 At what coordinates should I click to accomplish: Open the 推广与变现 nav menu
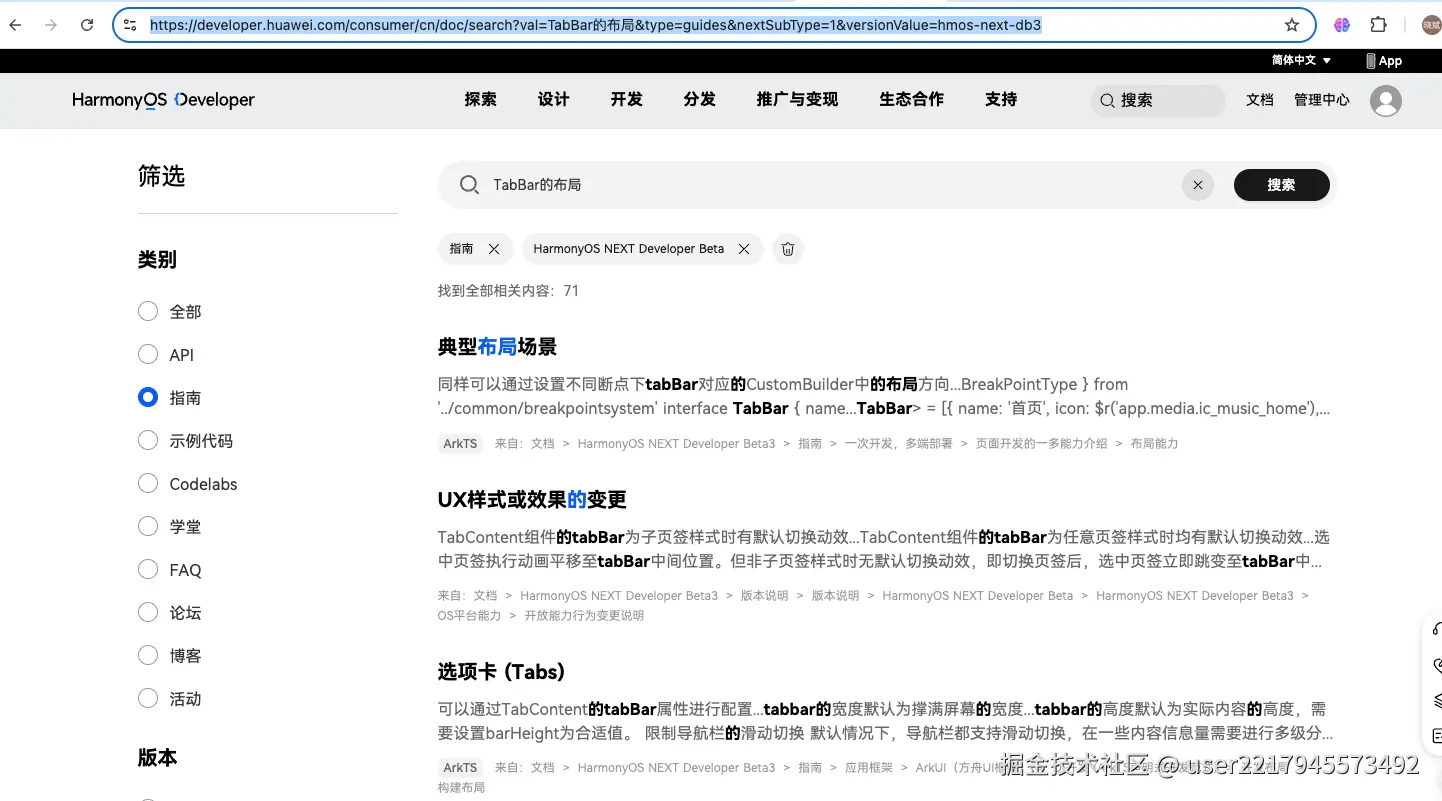(797, 100)
